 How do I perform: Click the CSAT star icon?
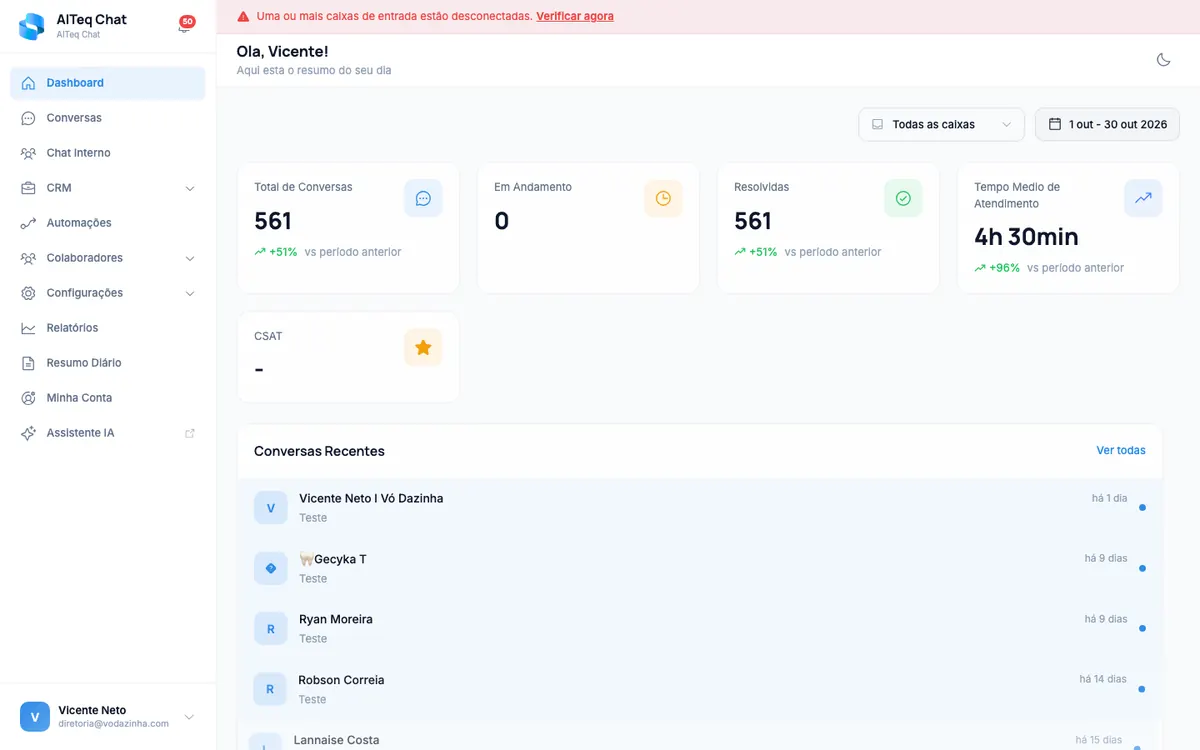423,347
